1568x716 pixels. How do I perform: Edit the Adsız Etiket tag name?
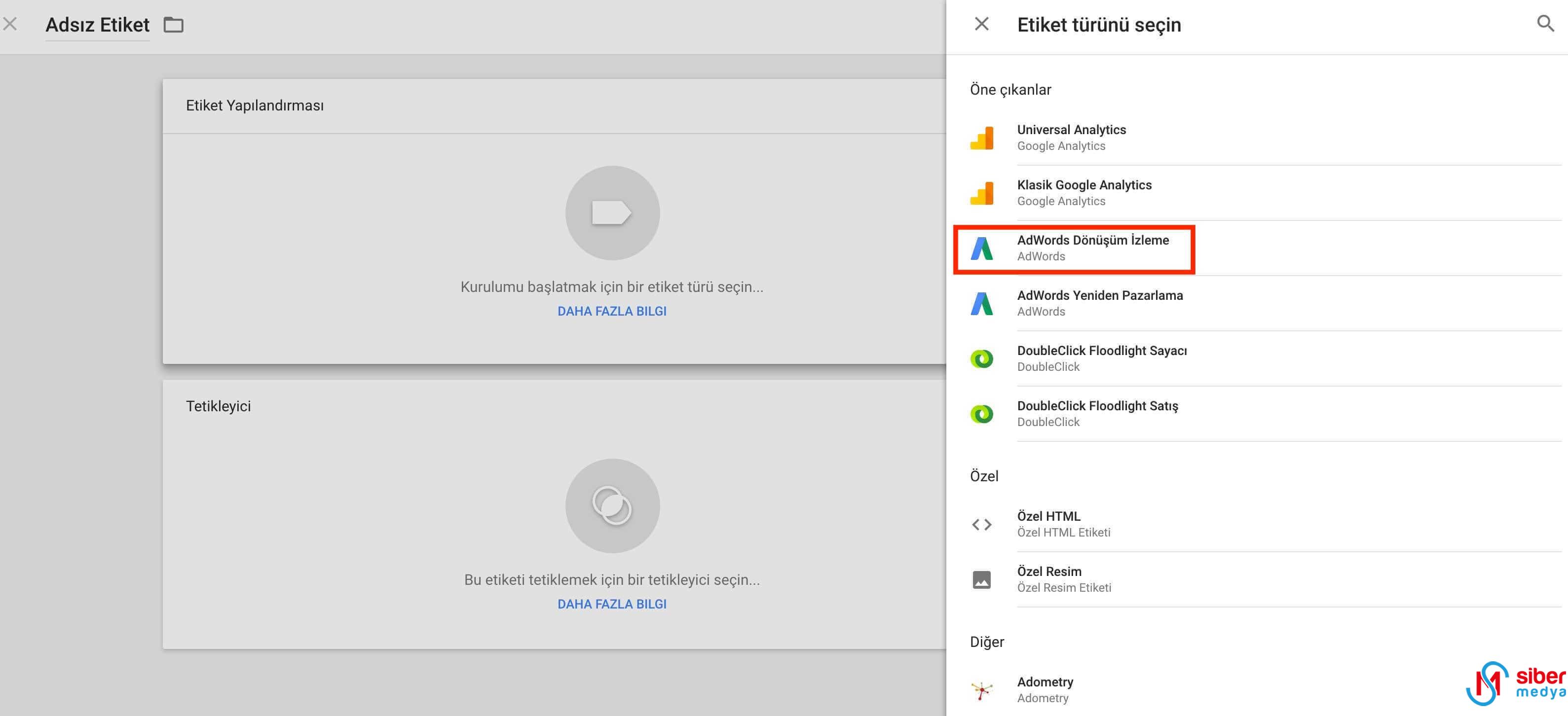[97, 25]
